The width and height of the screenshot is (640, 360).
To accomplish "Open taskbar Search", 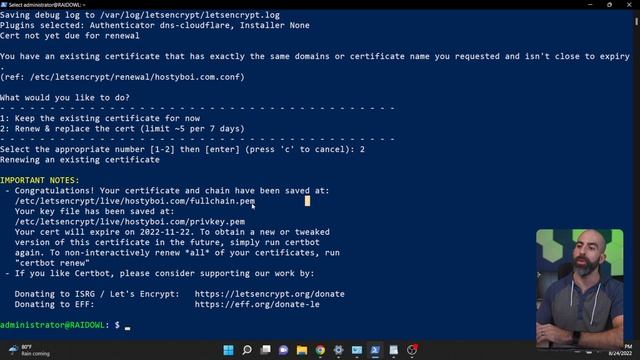I will pos(247,350).
